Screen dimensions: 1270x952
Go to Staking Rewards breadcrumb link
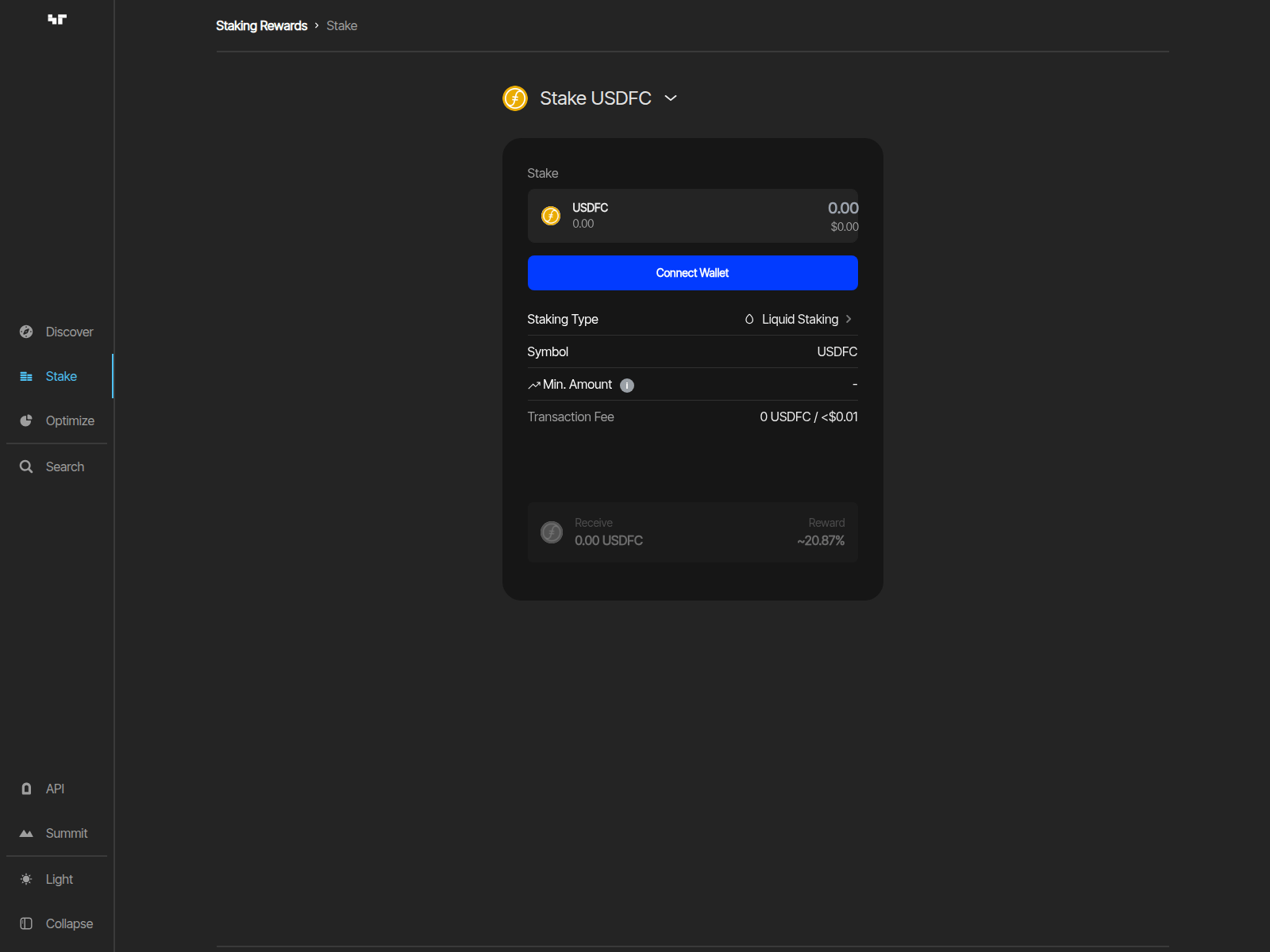(x=261, y=25)
